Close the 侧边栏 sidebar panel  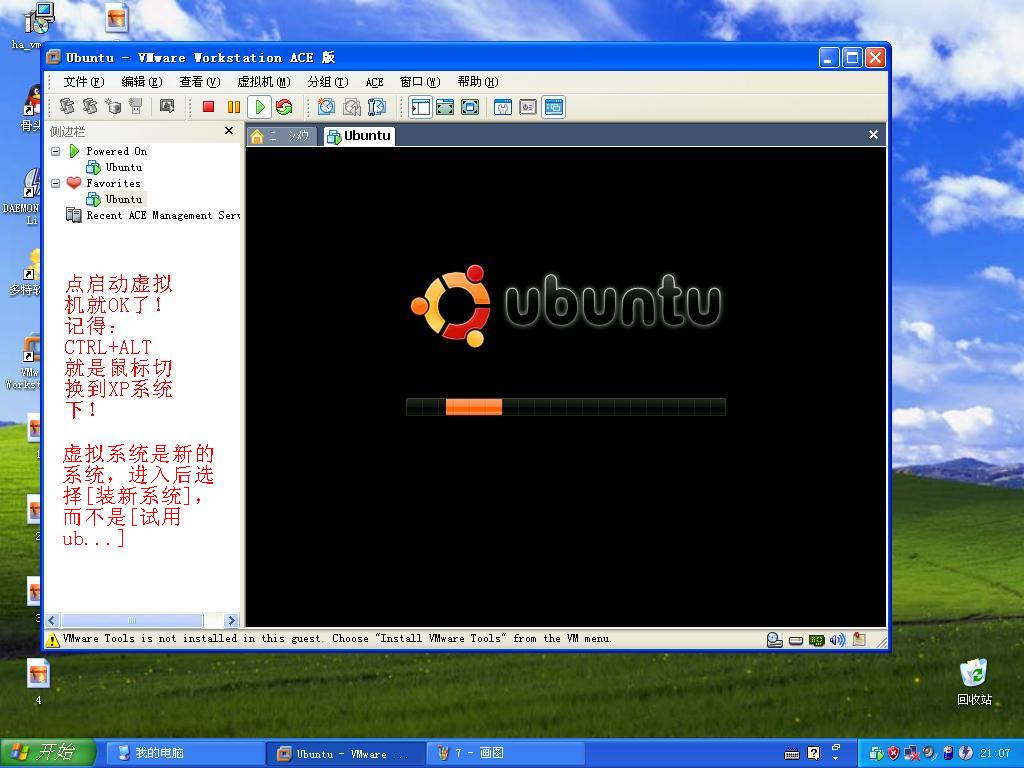click(229, 131)
